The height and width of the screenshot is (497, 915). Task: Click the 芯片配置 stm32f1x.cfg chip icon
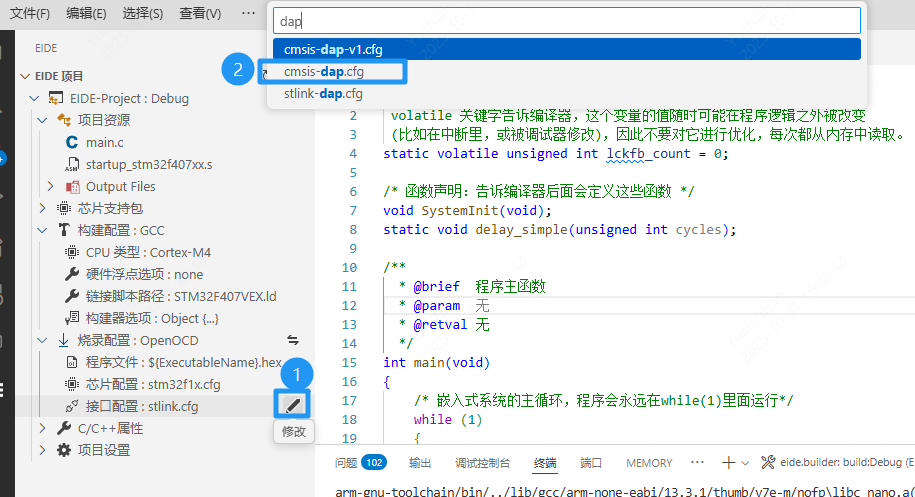[72, 384]
